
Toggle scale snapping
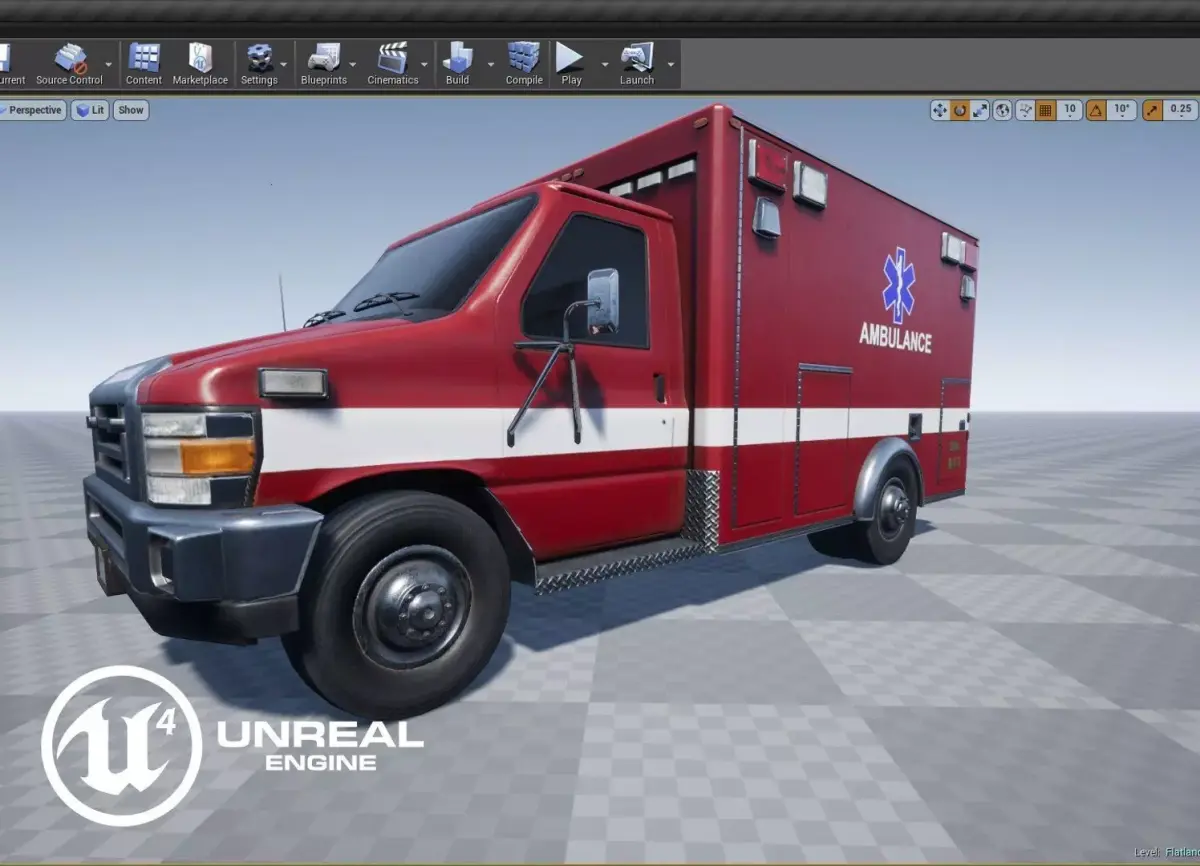click(1153, 110)
